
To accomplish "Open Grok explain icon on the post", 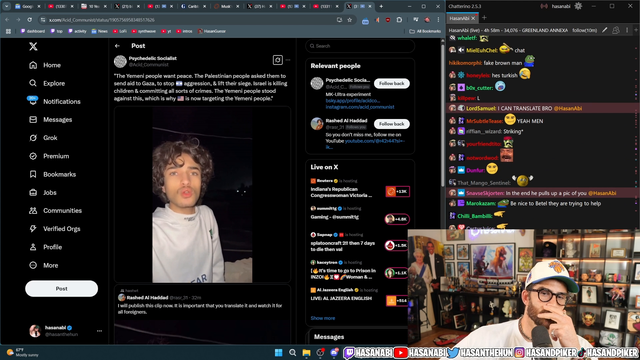I will pyautogui.click(x=278, y=60).
